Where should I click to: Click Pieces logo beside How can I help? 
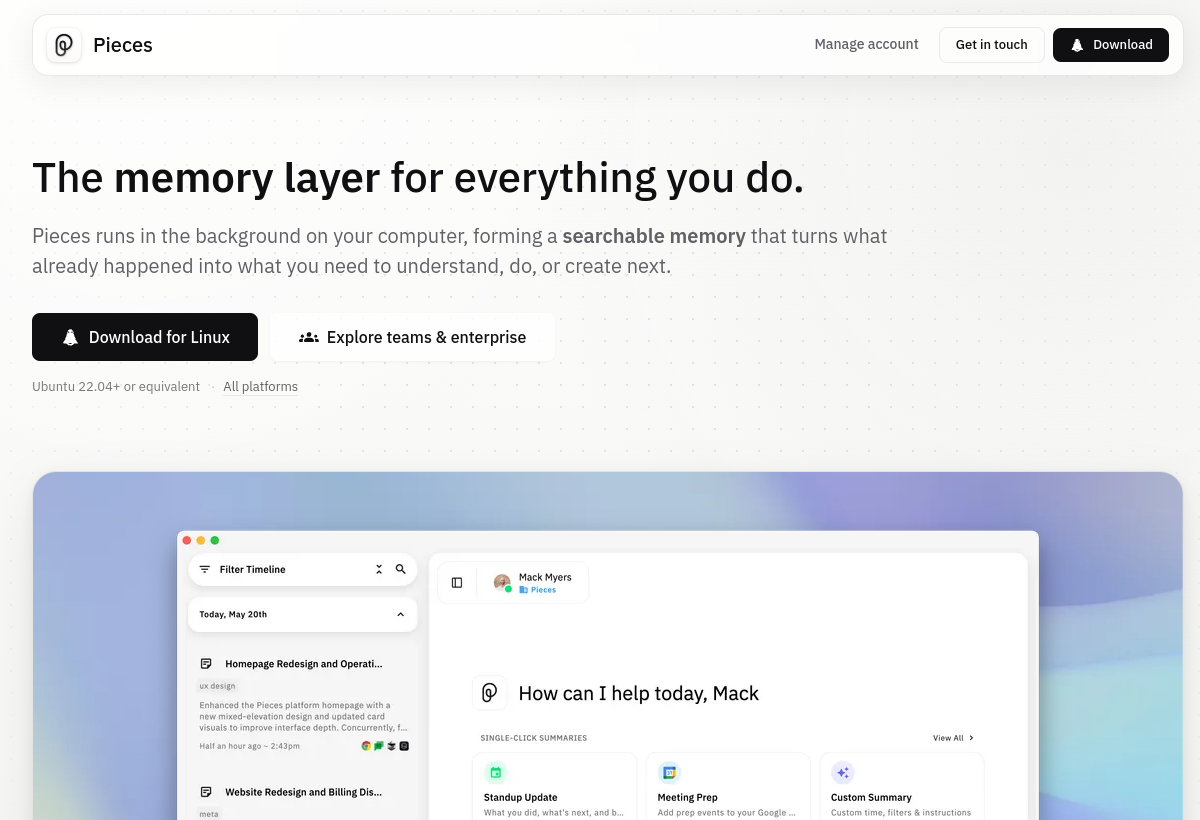point(489,693)
